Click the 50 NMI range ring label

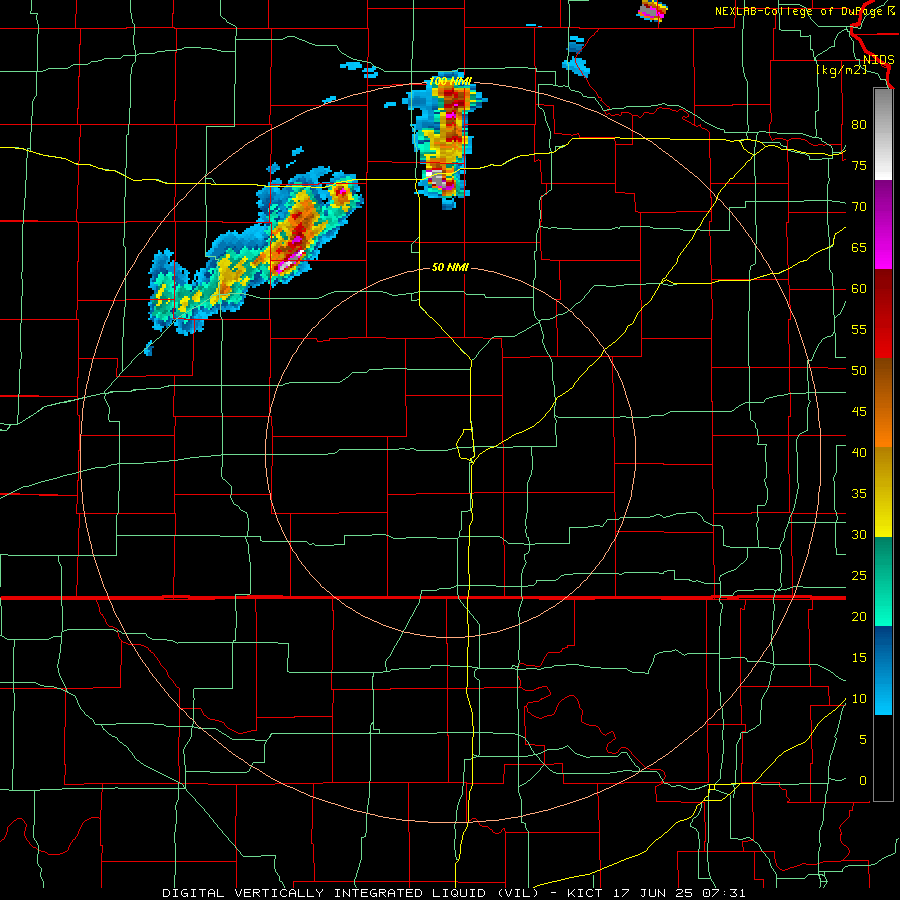pyautogui.click(x=450, y=267)
